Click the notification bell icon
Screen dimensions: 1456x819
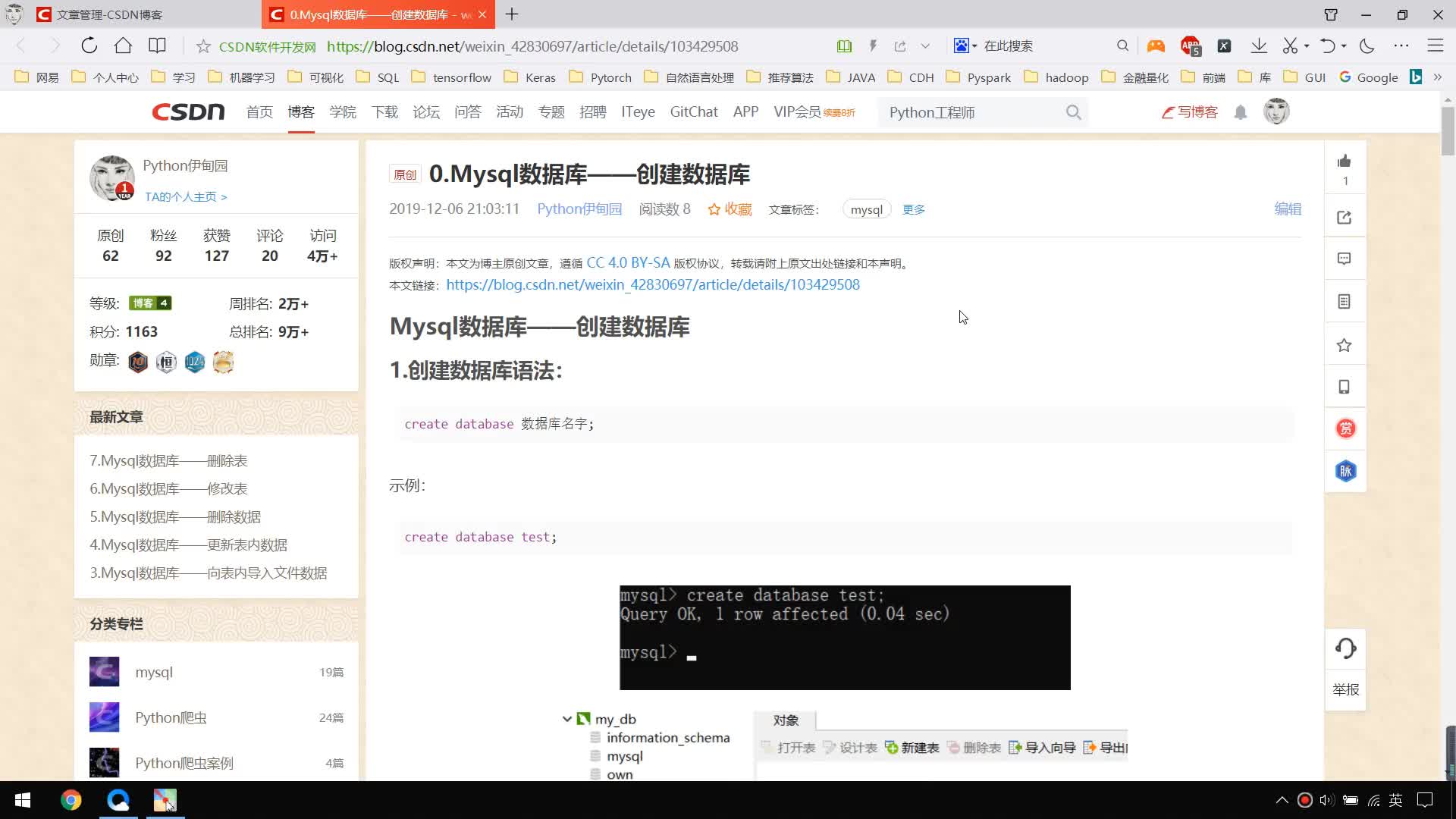pos(1241,113)
